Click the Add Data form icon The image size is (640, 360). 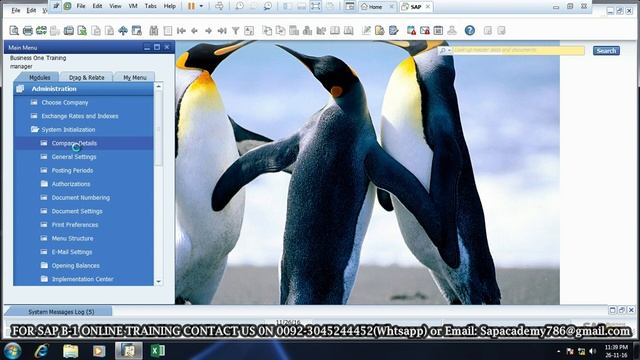(167, 31)
